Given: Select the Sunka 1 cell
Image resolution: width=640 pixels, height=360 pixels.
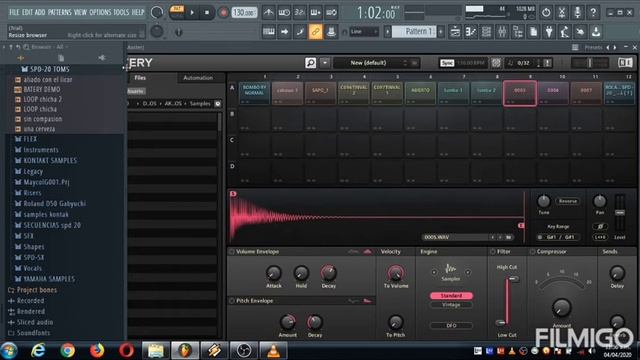Looking at the screenshot, I should (453, 93).
